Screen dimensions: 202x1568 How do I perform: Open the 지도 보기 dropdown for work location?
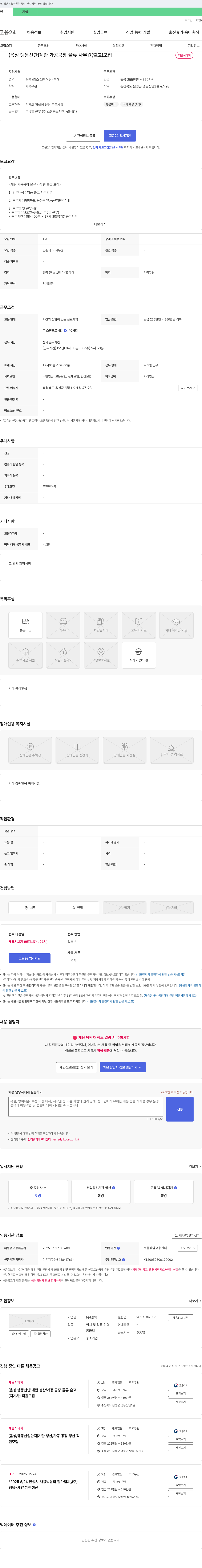click(188, 388)
